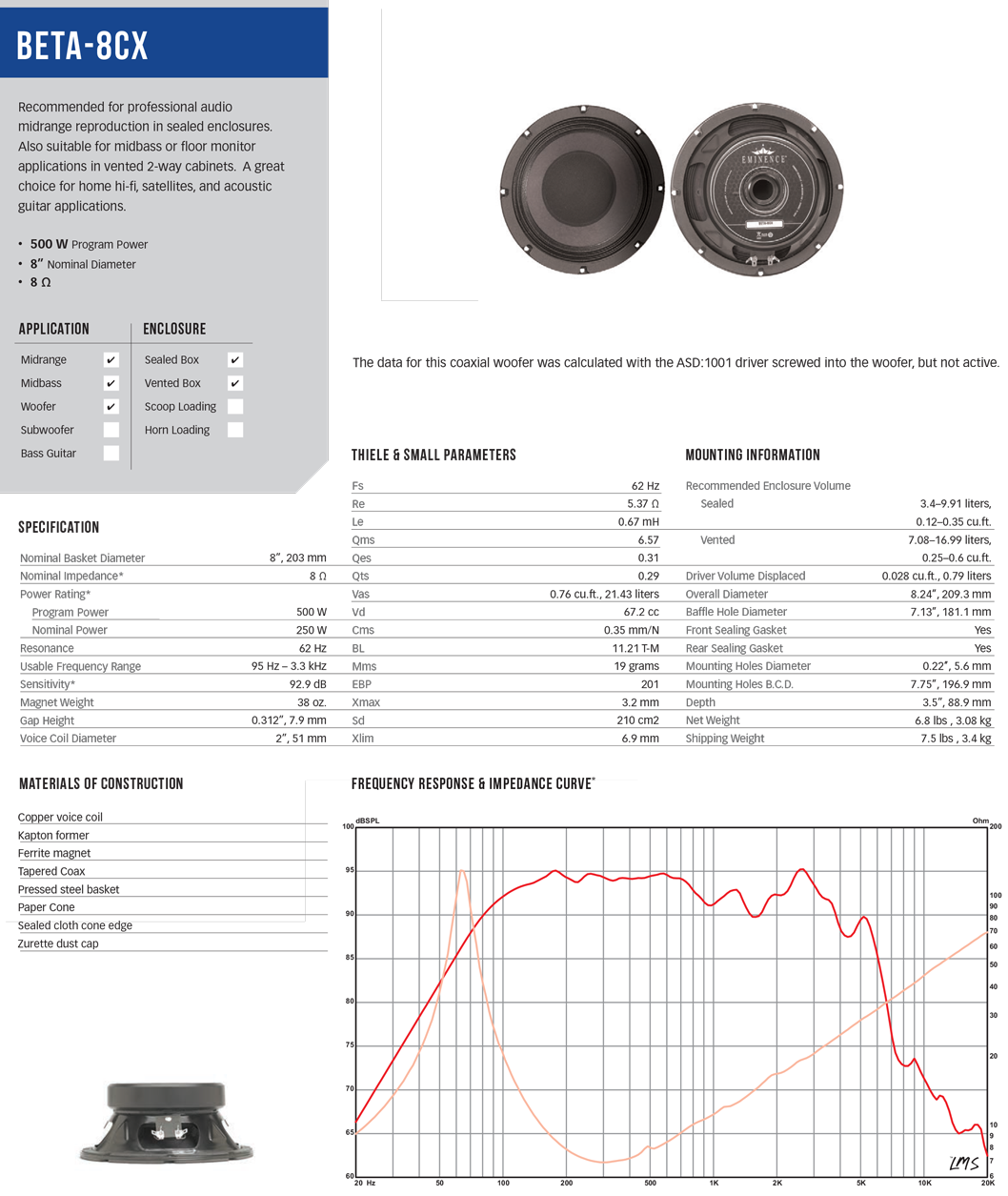
Task: Click the Qts value '0.29'
Action: [x=649, y=577]
